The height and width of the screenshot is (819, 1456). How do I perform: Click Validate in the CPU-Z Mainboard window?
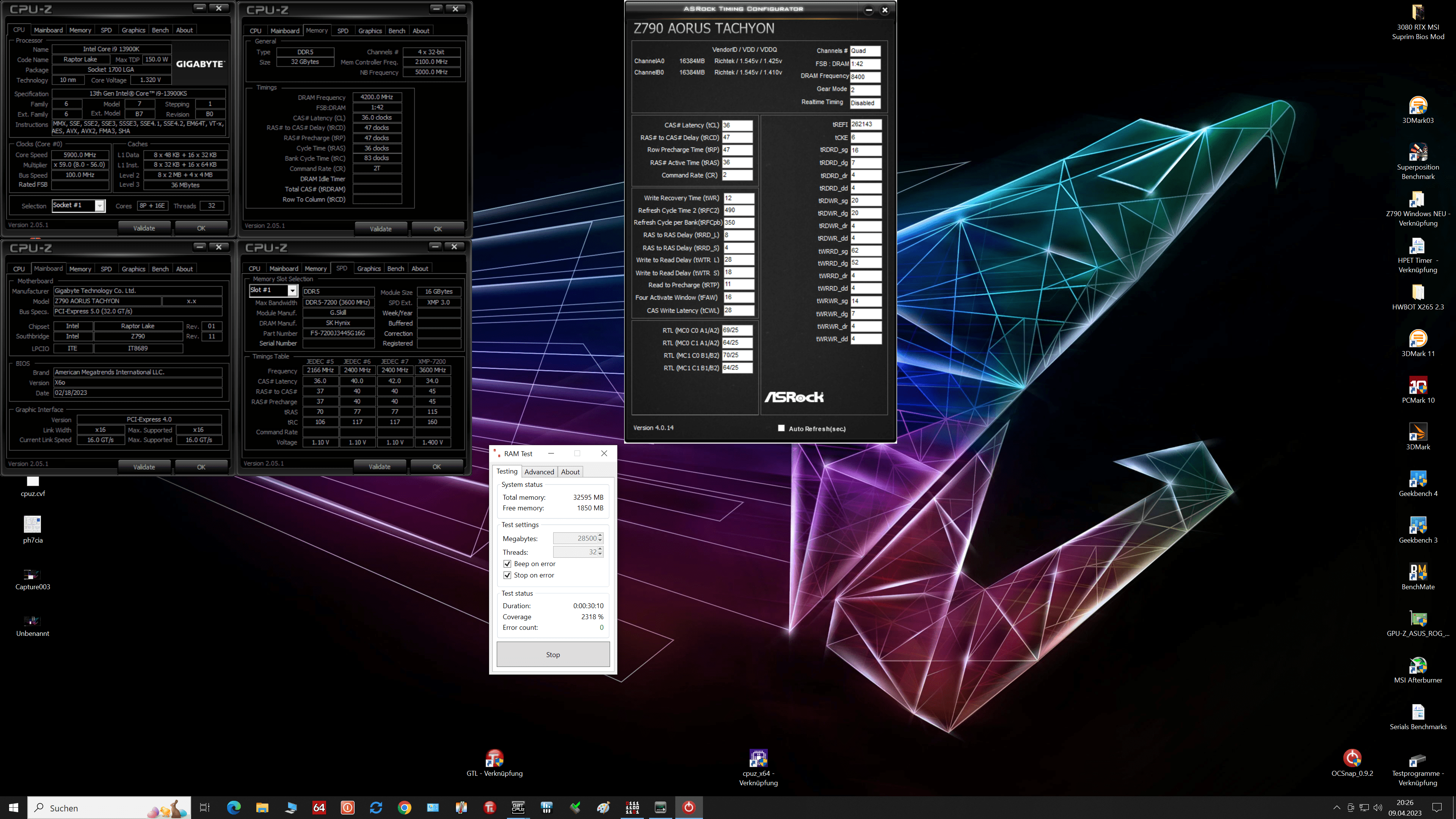pyautogui.click(x=144, y=467)
